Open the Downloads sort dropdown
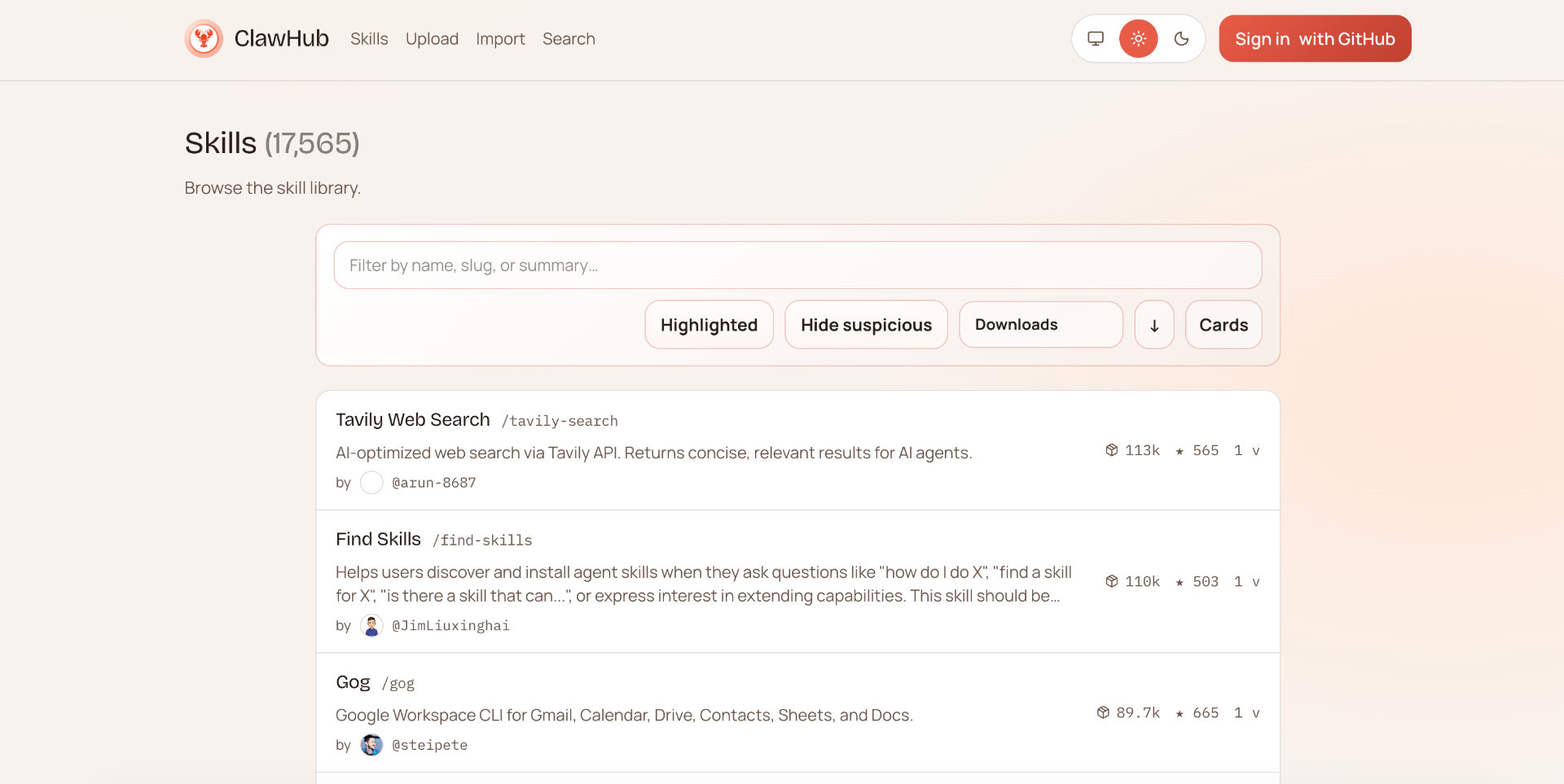This screenshot has width=1564, height=784. click(1041, 325)
